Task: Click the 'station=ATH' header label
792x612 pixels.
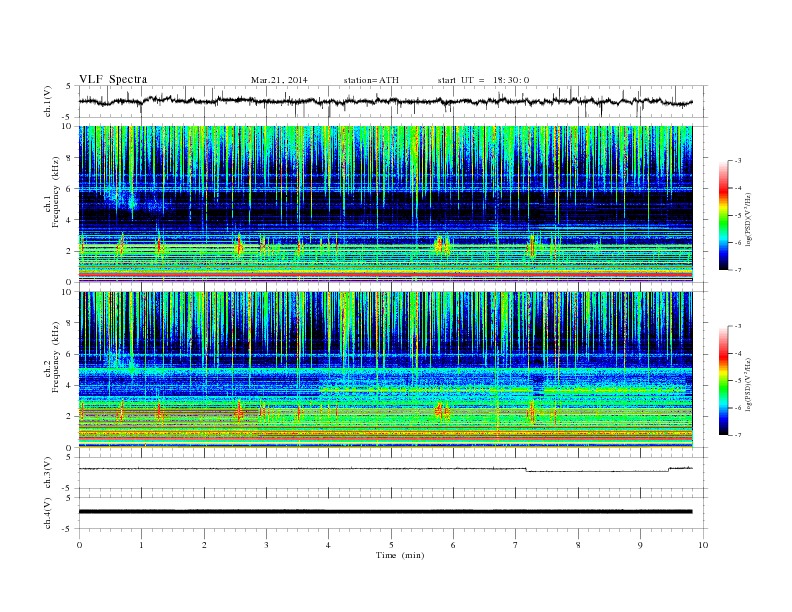Action: (x=371, y=80)
